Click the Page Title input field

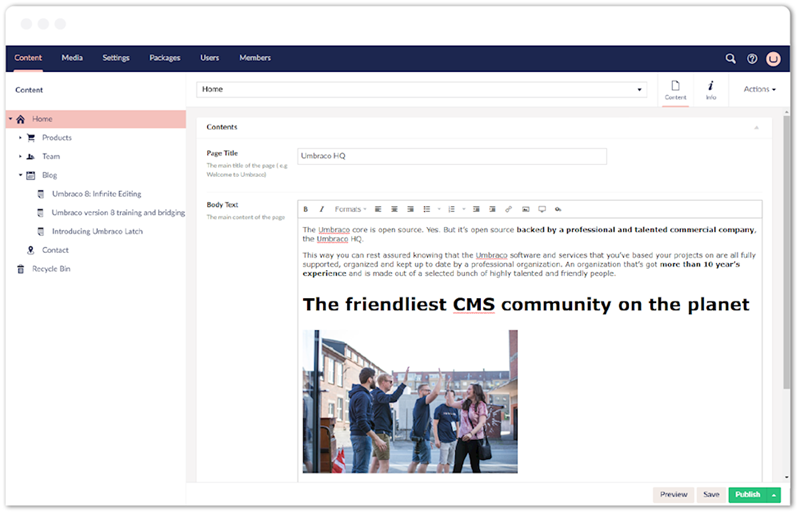click(452, 156)
